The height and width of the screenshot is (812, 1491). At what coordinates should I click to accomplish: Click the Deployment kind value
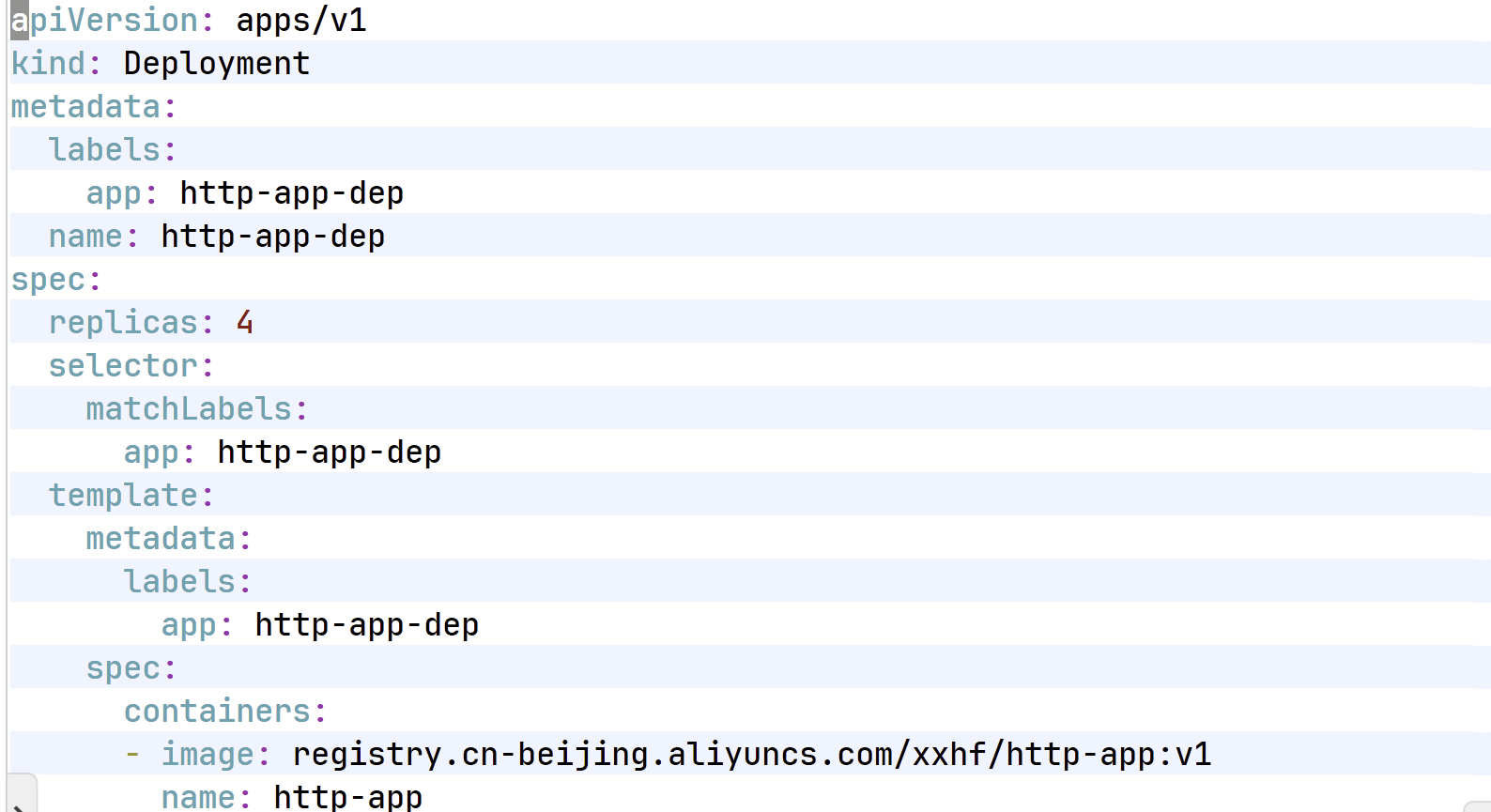216,64
